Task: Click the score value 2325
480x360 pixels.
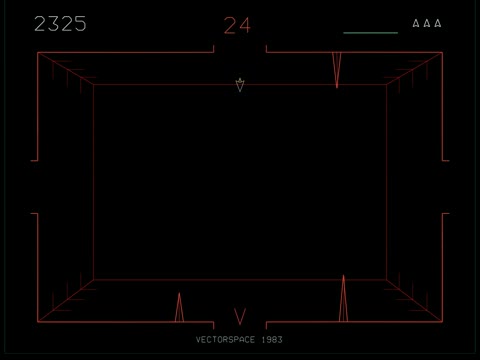Action: pyautogui.click(x=60, y=24)
